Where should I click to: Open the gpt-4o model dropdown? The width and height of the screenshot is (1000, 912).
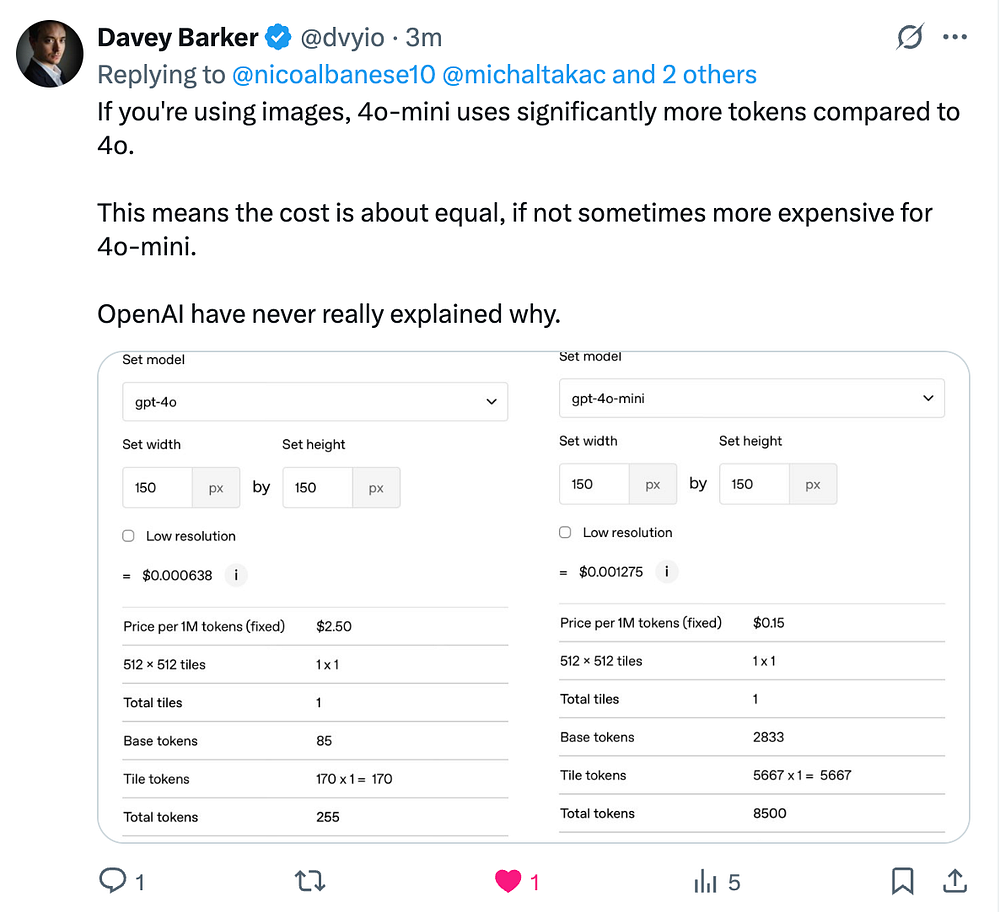[315, 402]
